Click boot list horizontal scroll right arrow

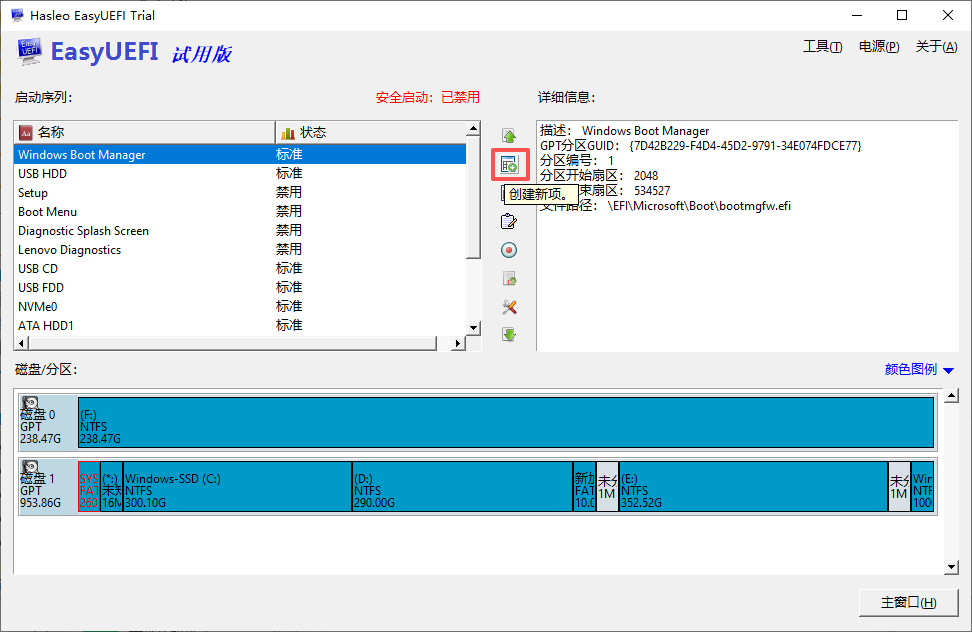coord(458,343)
